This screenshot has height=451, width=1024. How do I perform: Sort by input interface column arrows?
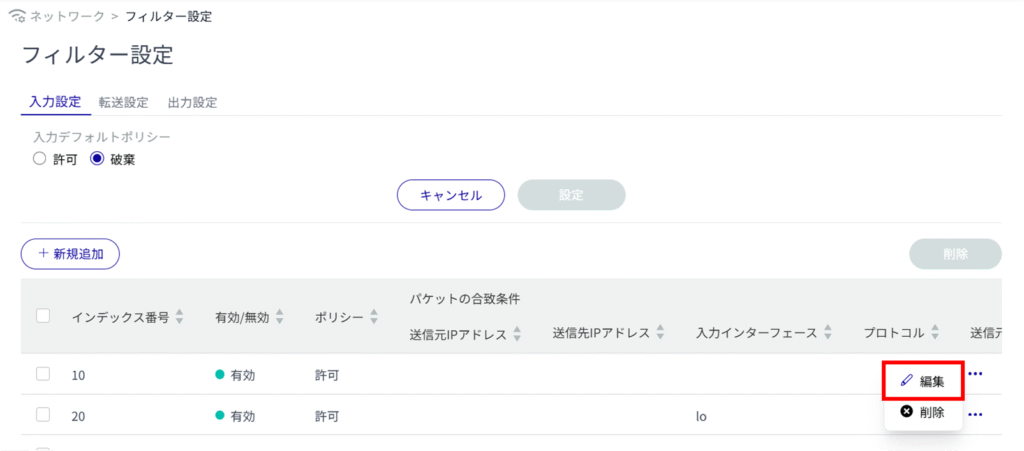[x=828, y=334]
